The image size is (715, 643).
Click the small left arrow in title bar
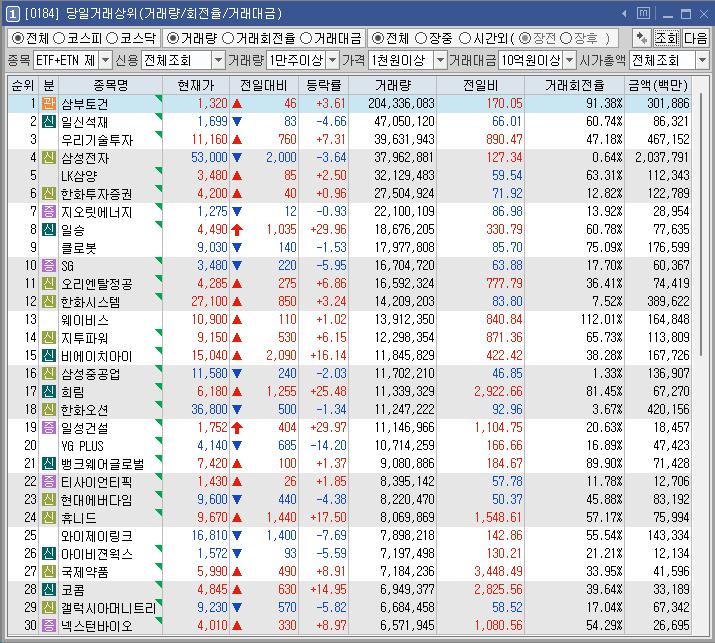(624, 14)
